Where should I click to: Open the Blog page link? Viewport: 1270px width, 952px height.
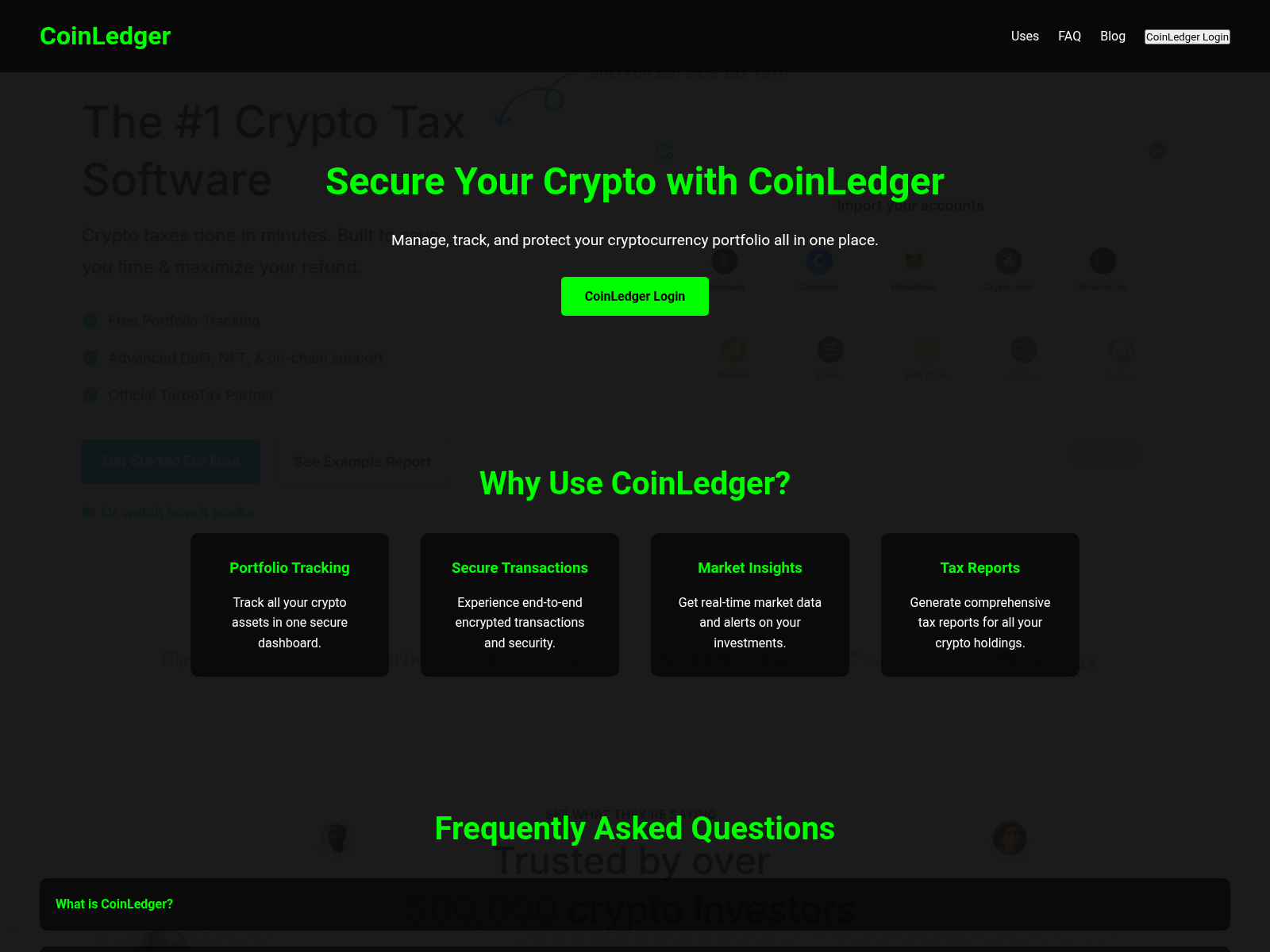[1113, 36]
